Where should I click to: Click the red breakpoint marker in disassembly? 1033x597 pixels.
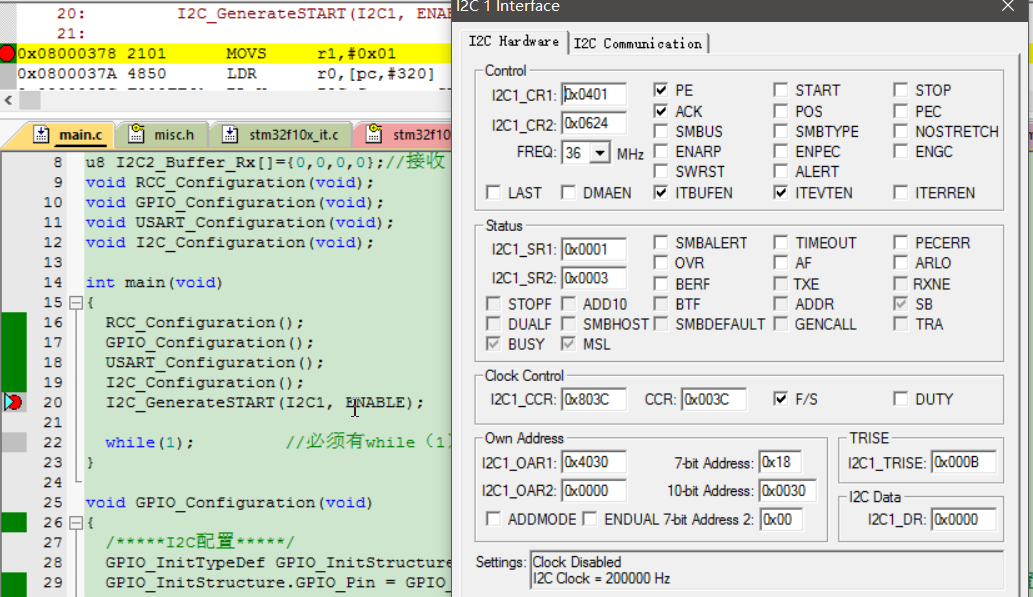tap(7, 53)
